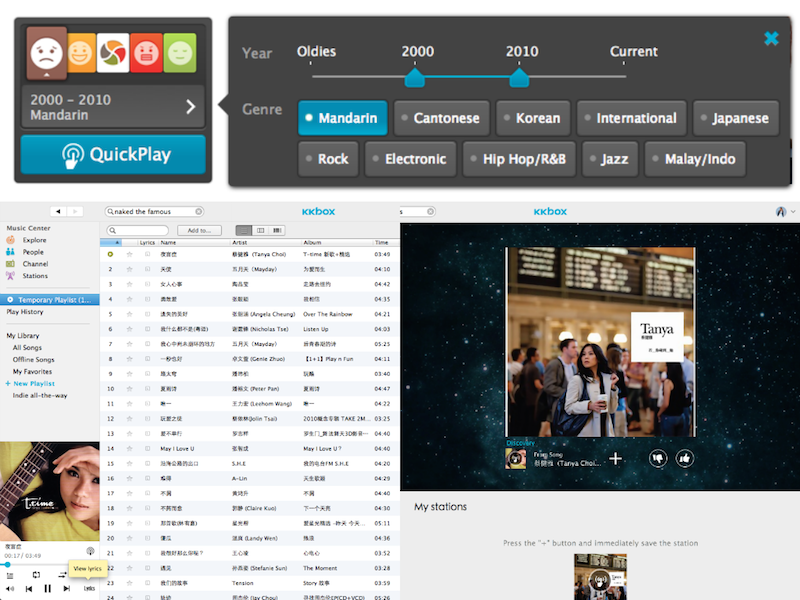Sort by track number column header
Viewport: 800px width, 600px height.
(x=111, y=242)
